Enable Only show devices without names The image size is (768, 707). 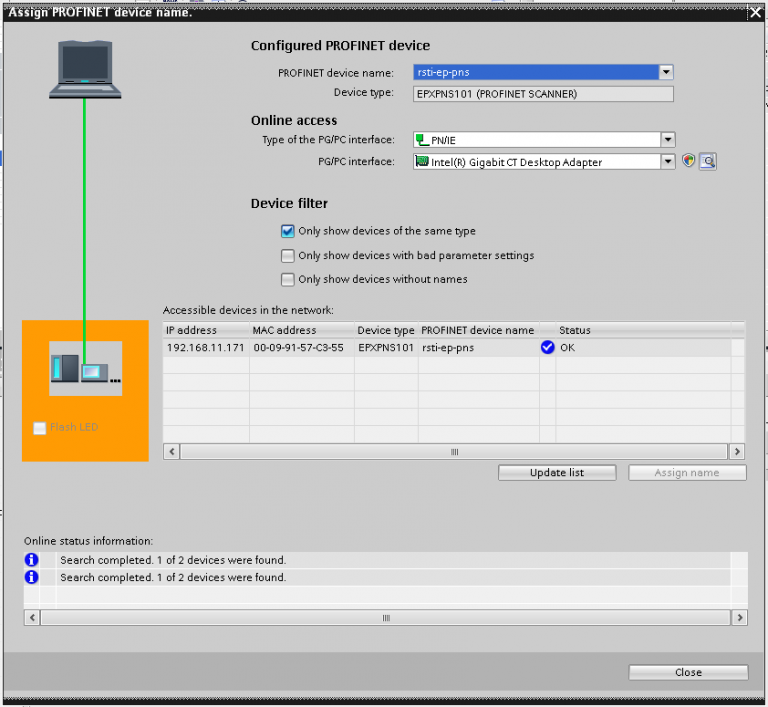(288, 279)
